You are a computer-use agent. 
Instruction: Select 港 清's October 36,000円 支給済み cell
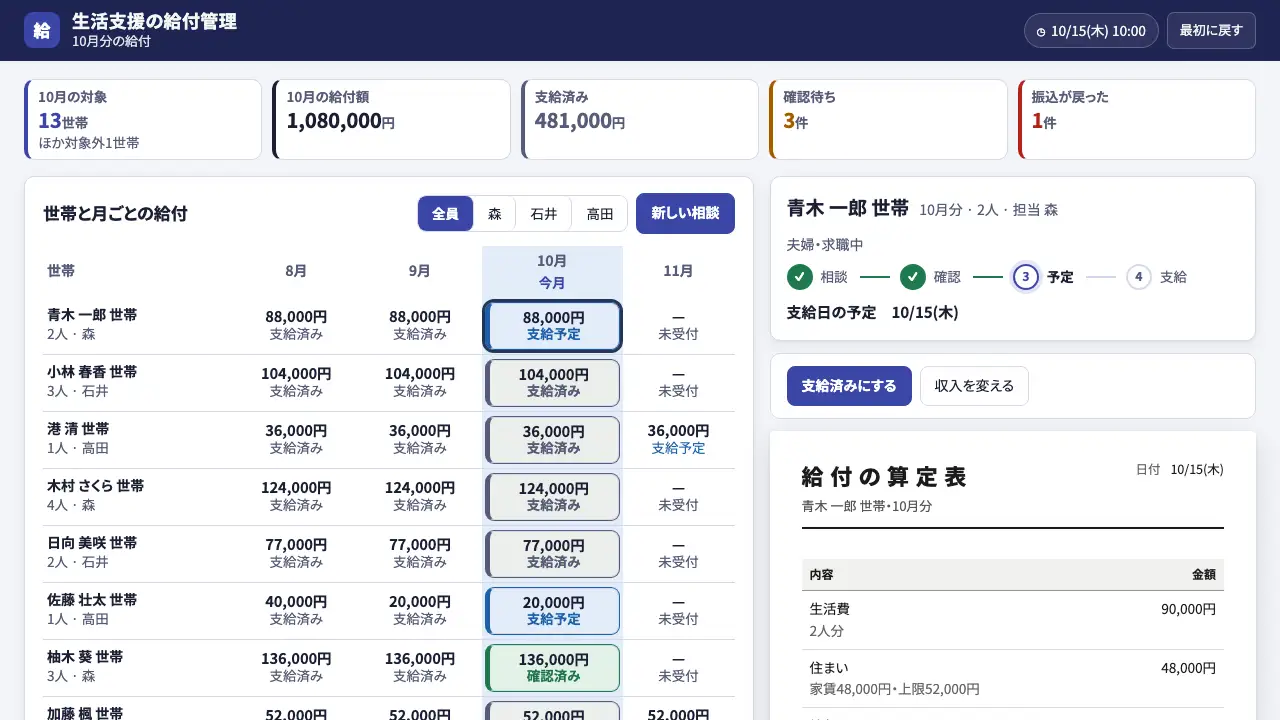pos(553,440)
